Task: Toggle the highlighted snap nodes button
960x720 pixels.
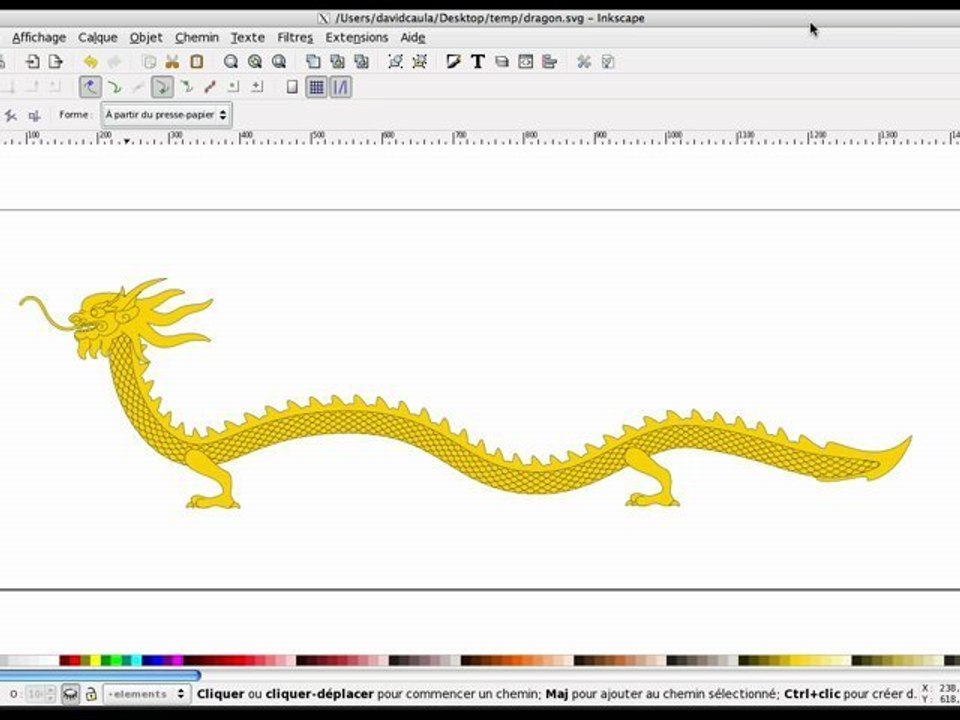Action: tap(162, 87)
